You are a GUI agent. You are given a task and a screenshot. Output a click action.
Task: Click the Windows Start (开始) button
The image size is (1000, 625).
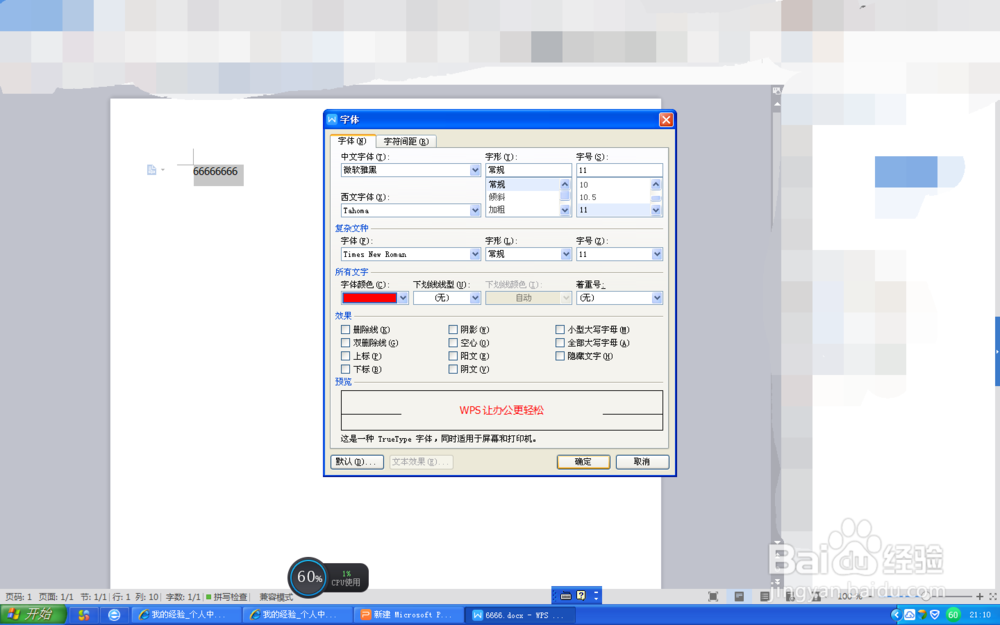click(x=33, y=615)
